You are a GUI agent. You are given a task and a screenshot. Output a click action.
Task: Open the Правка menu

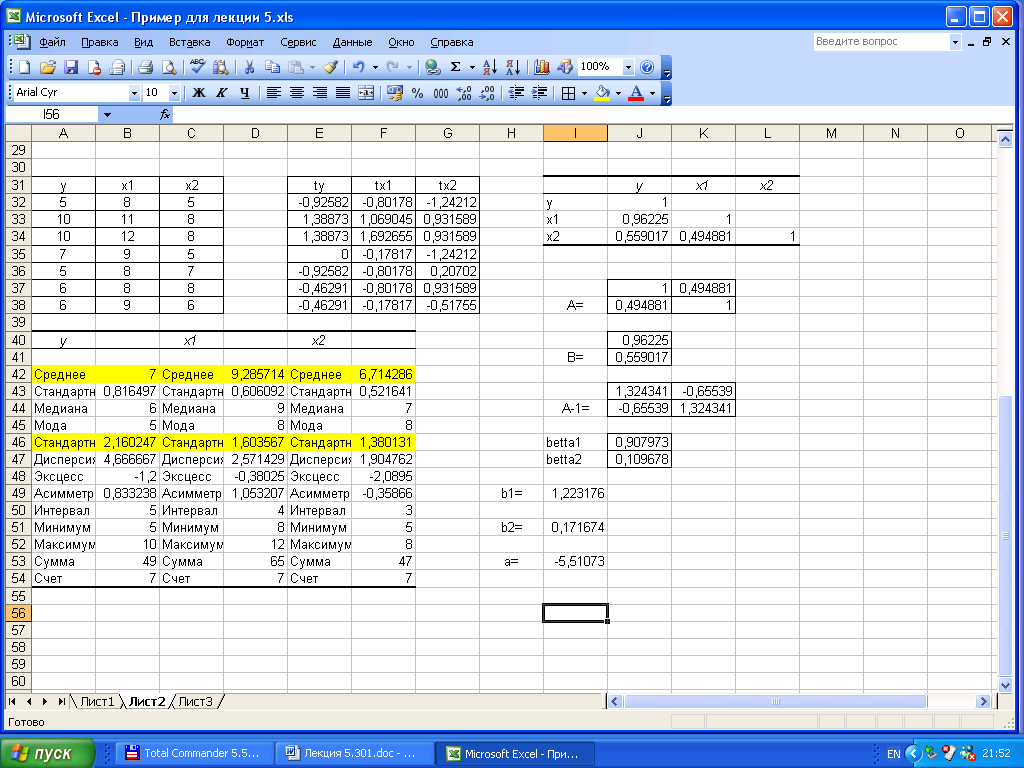(x=100, y=42)
